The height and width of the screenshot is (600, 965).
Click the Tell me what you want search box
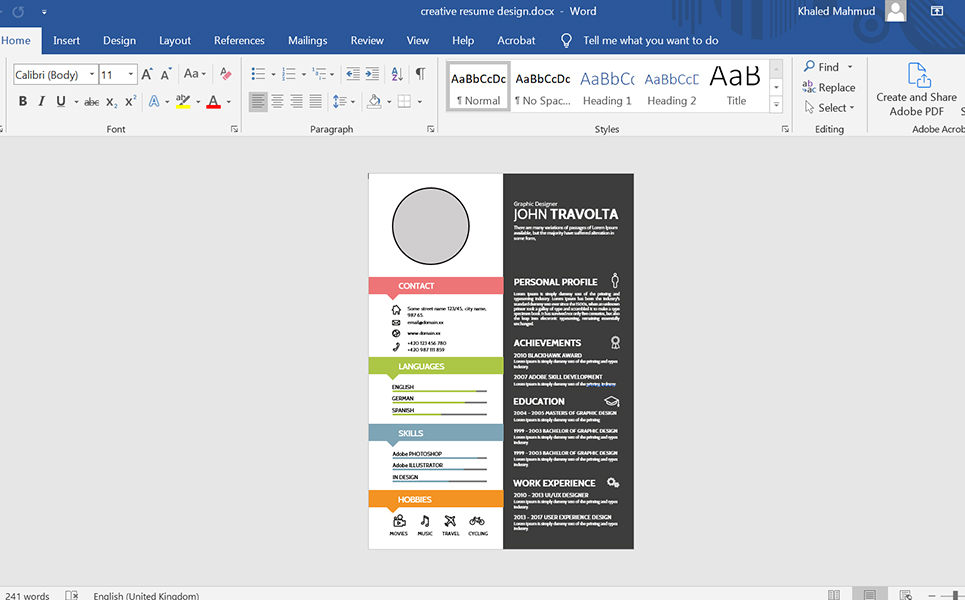[x=650, y=41]
